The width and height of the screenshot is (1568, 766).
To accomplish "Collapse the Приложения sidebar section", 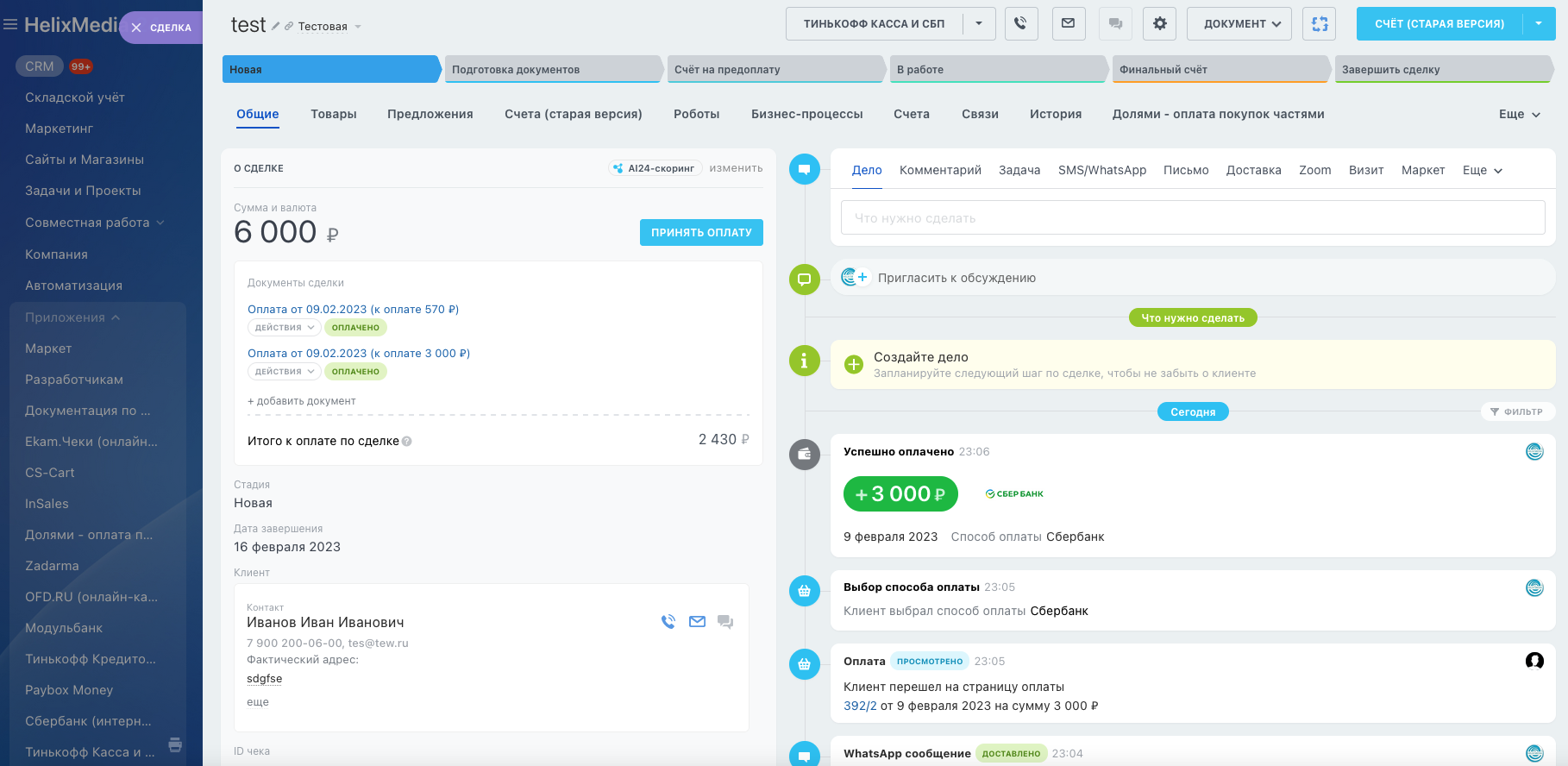I will [72, 317].
